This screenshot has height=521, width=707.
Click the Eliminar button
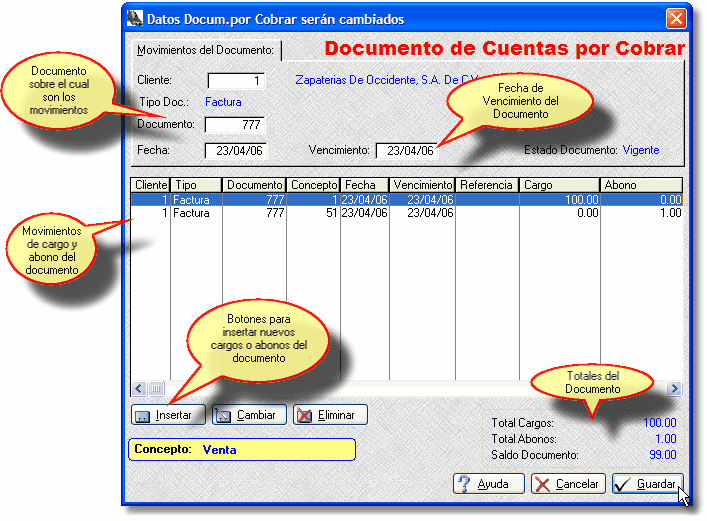331,414
